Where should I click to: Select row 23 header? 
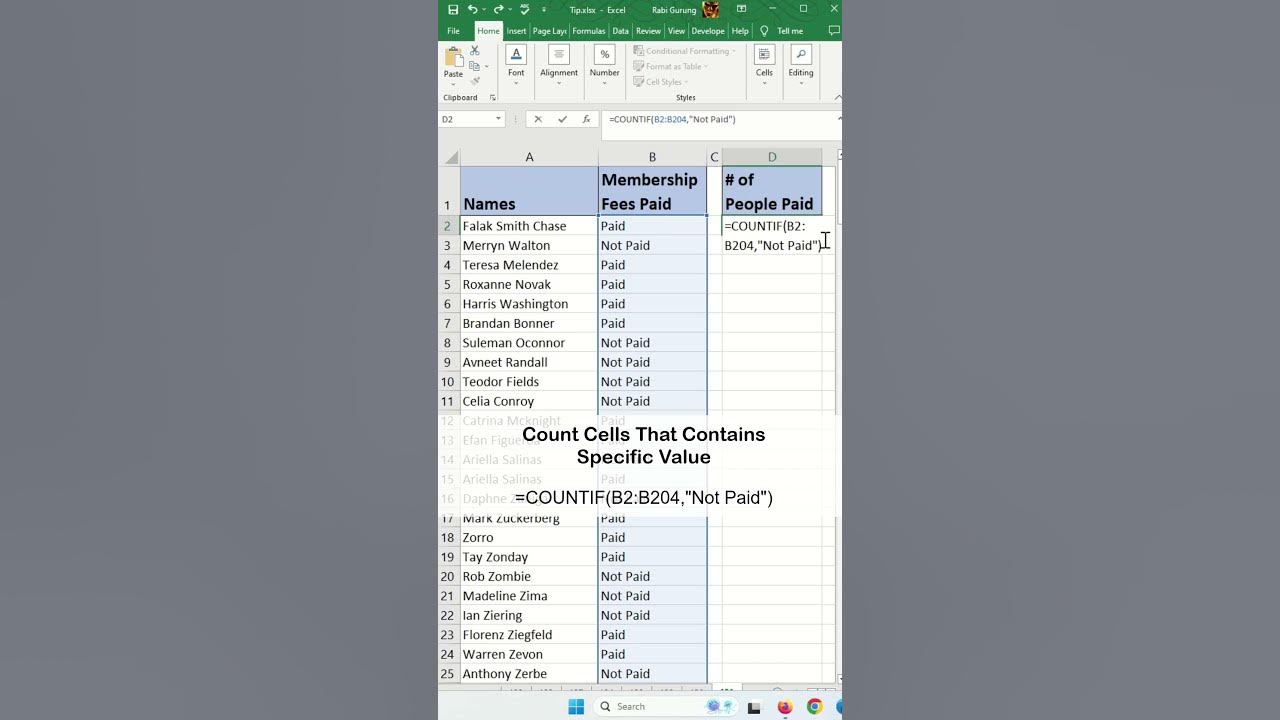point(449,635)
